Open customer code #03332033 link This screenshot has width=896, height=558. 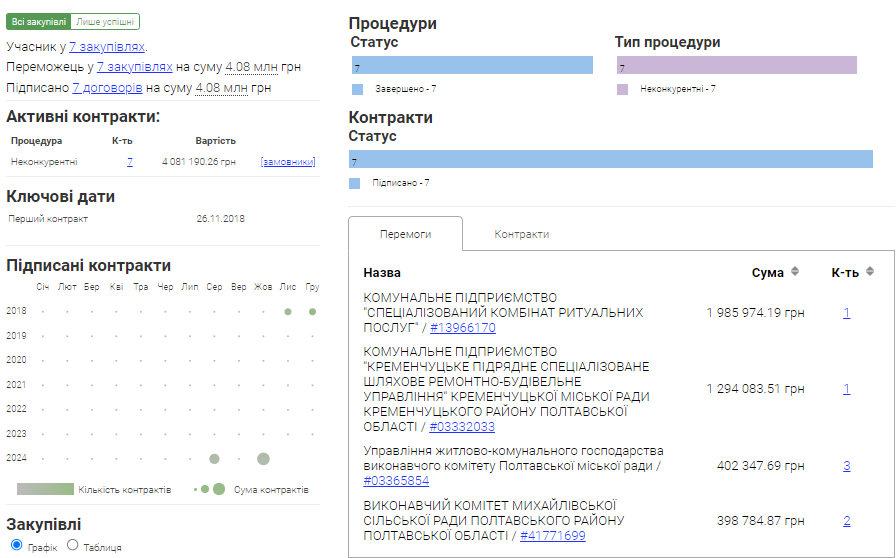click(462, 427)
